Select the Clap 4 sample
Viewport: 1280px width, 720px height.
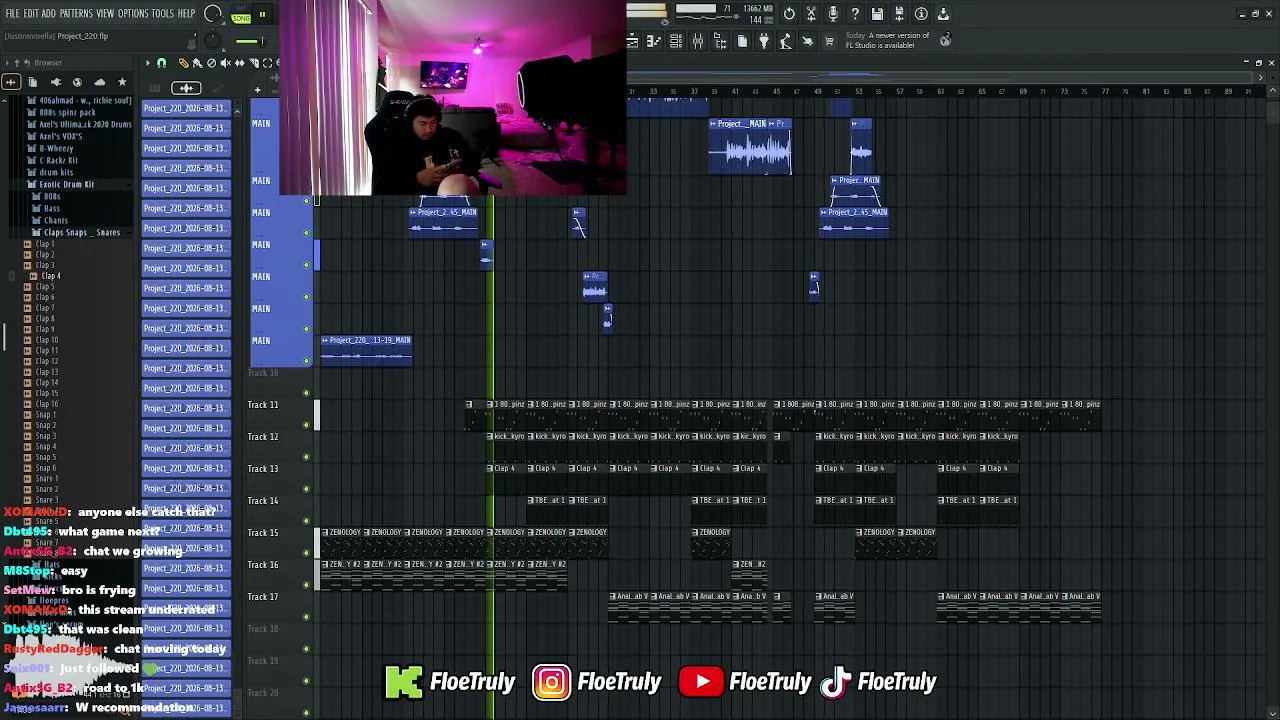(x=50, y=276)
